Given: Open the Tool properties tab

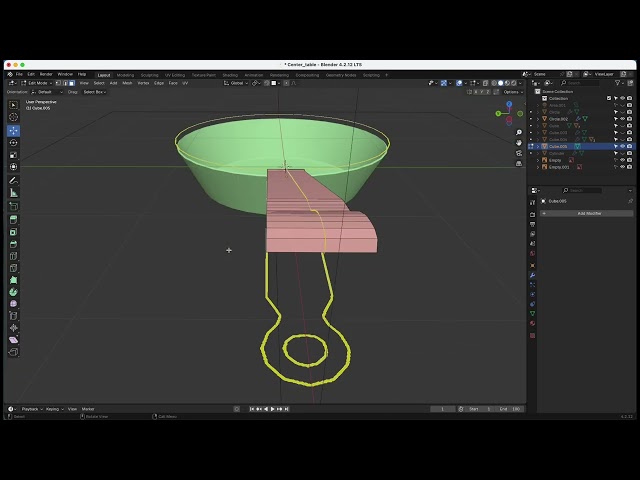Looking at the screenshot, I should 532,202.
